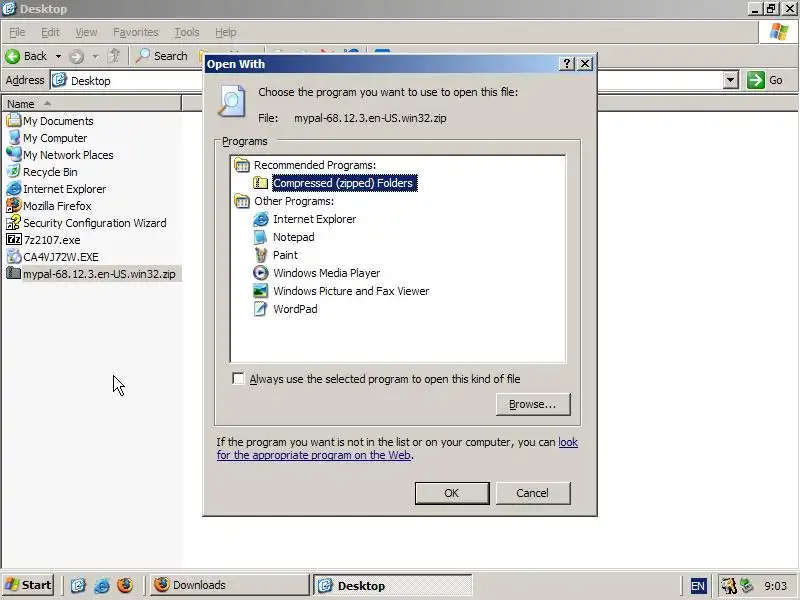Choose Internet Explorer in Other Programs list
800x600 pixels.
314,219
